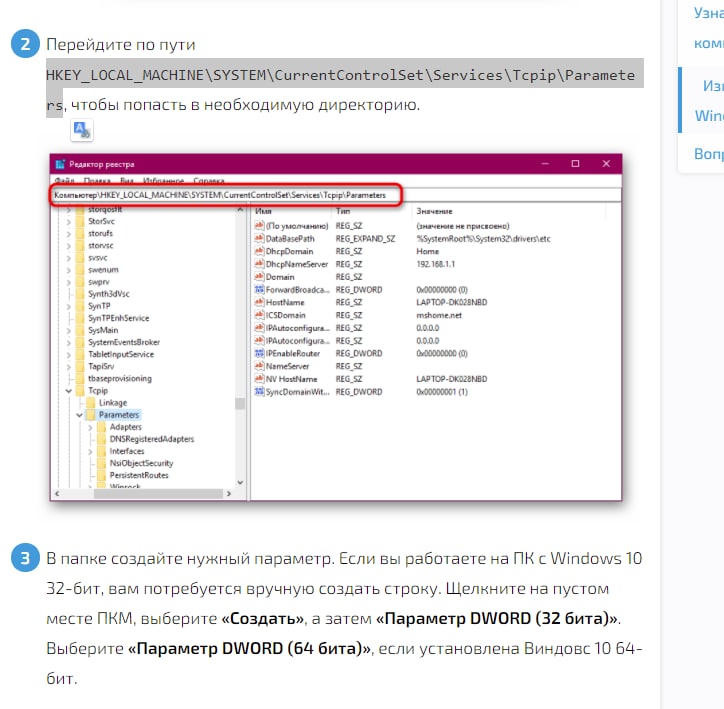Click the string icon of the DataBasePath value
Screen dimensions: 724x709
(259, 239)
